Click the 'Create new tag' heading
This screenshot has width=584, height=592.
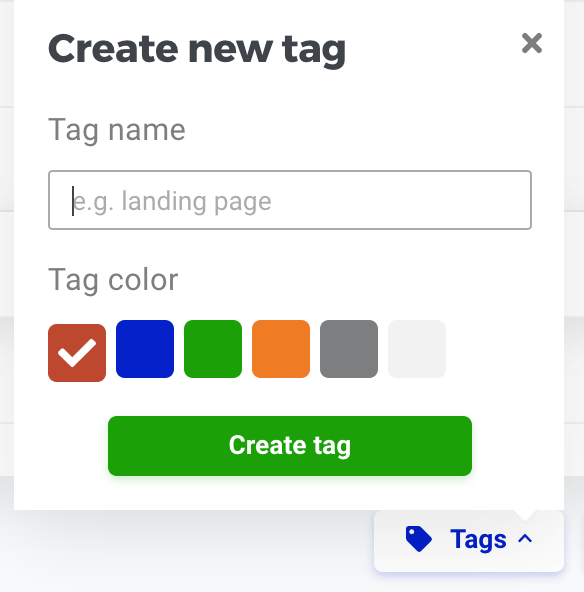pos(197,51)
